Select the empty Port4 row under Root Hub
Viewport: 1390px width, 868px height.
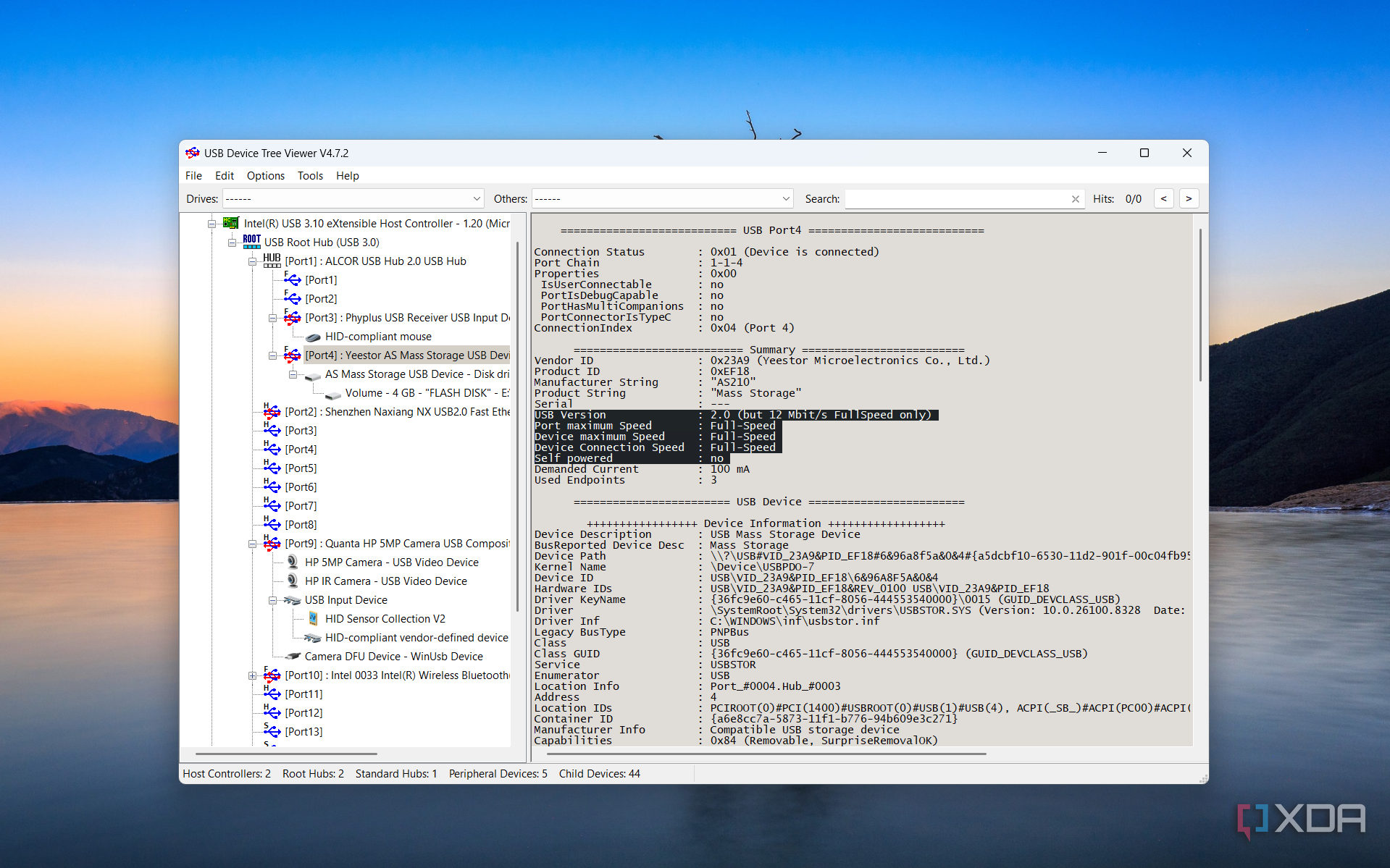pyautogui.click(x=301, y=449)
